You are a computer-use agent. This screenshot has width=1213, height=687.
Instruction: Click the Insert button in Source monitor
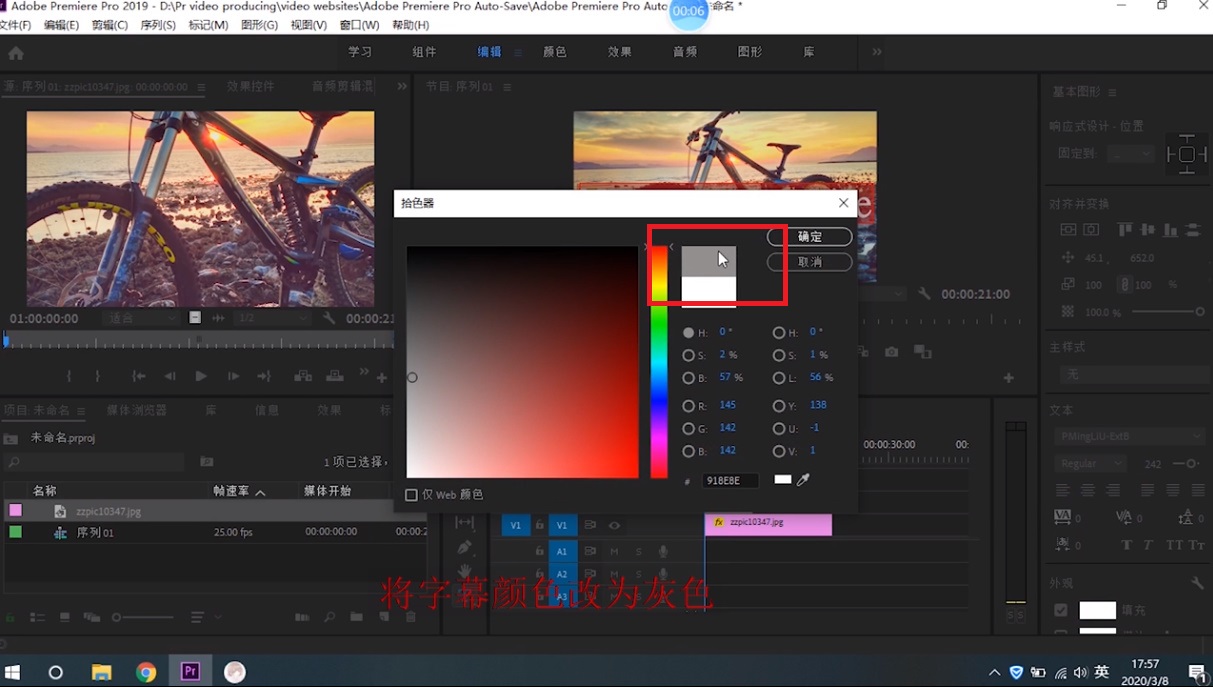pos(302,376)
